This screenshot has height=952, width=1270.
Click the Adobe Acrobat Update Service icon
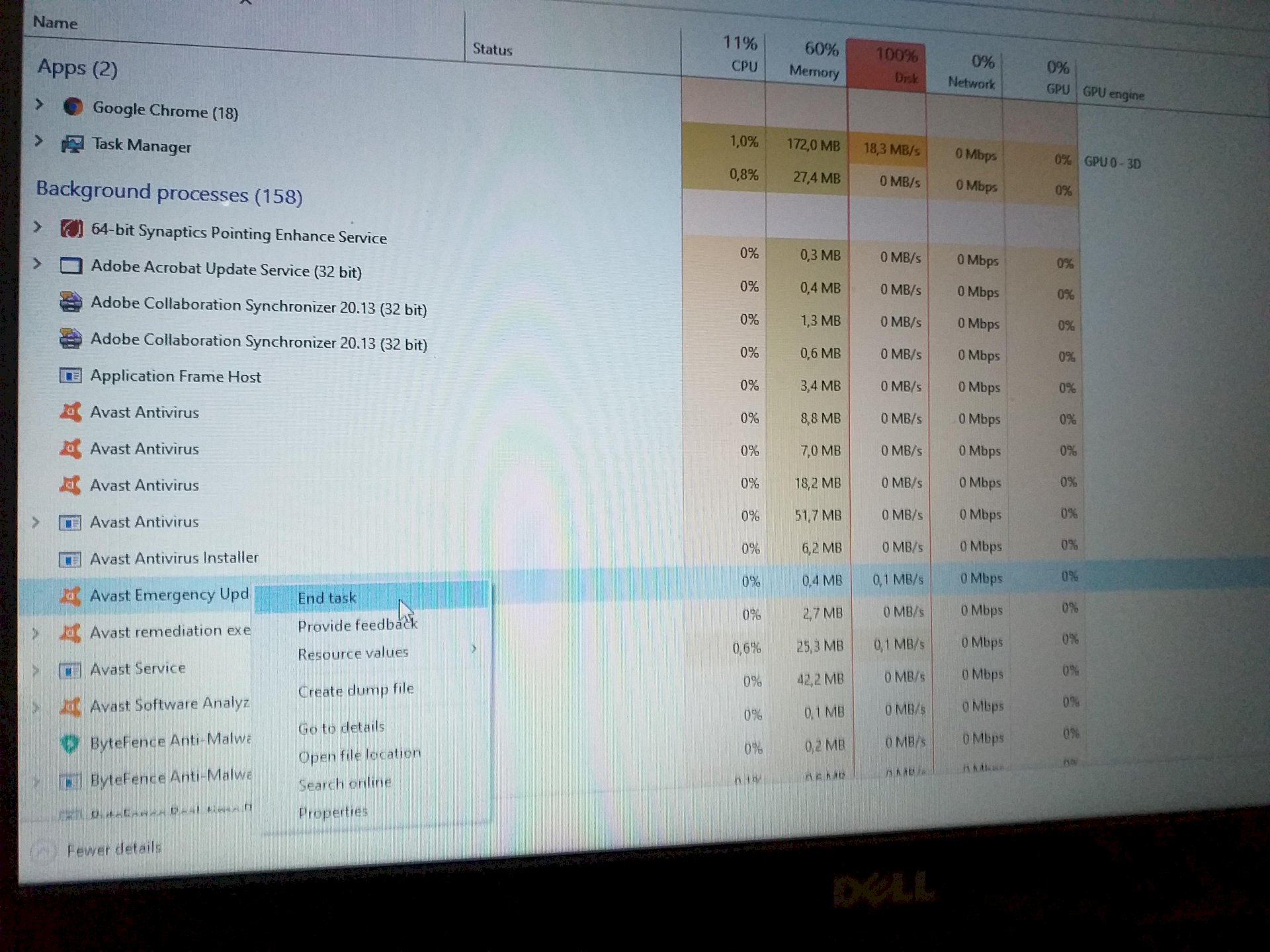click(71, 266)
